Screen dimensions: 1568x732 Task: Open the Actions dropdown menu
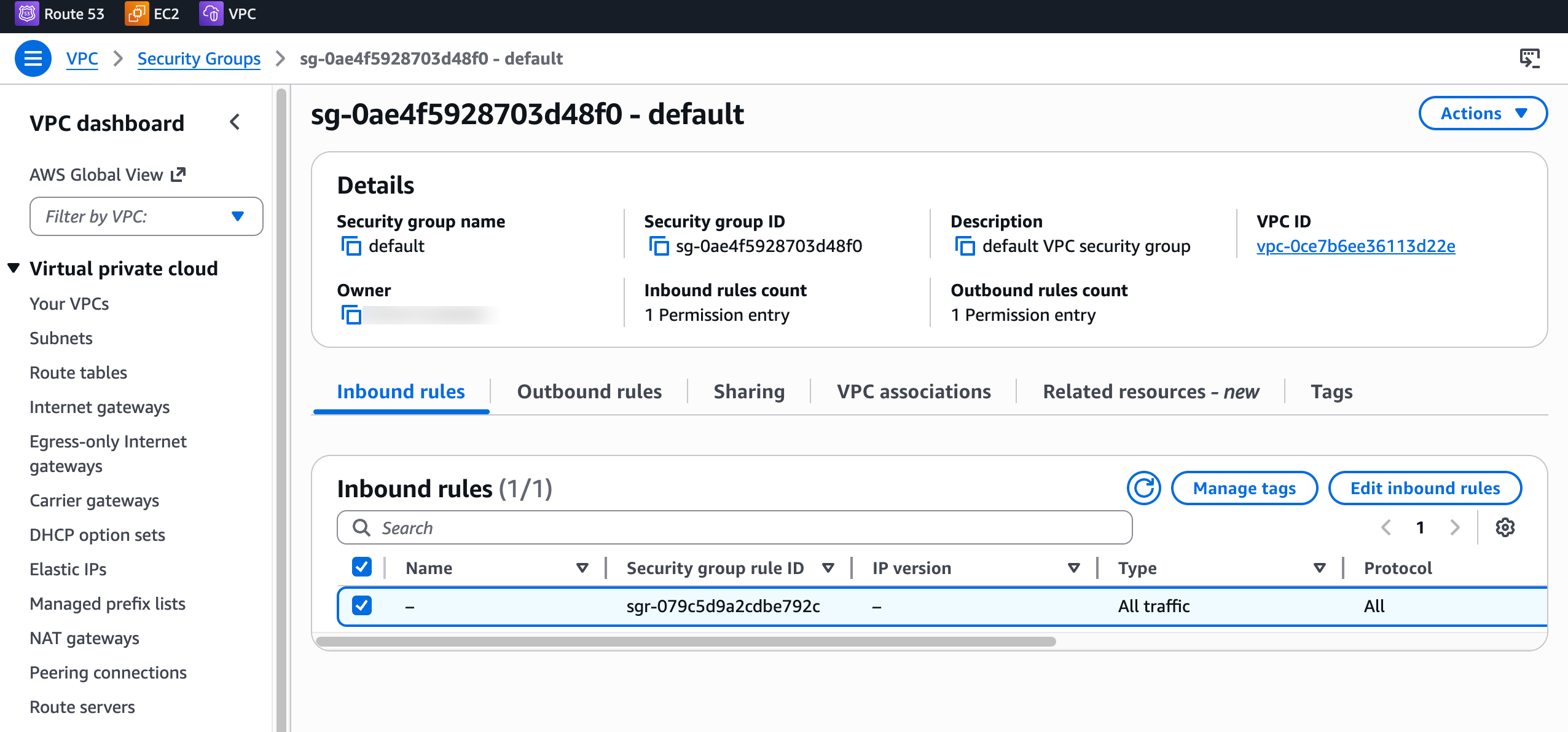tap(1483, 113)
